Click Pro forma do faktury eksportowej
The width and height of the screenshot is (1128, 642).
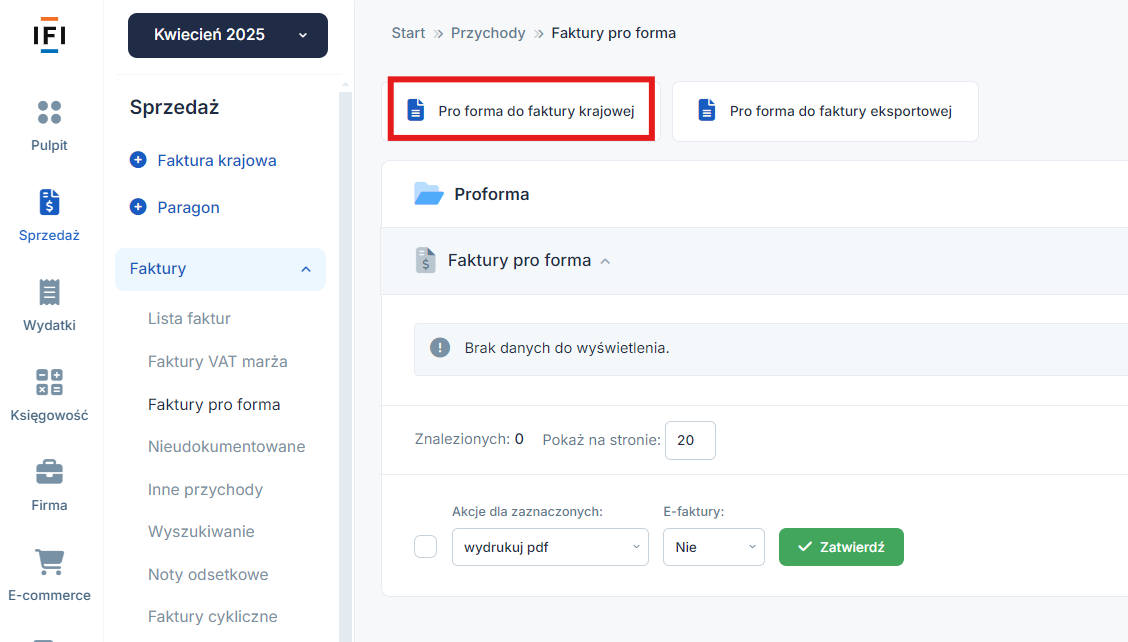(825, 111)
